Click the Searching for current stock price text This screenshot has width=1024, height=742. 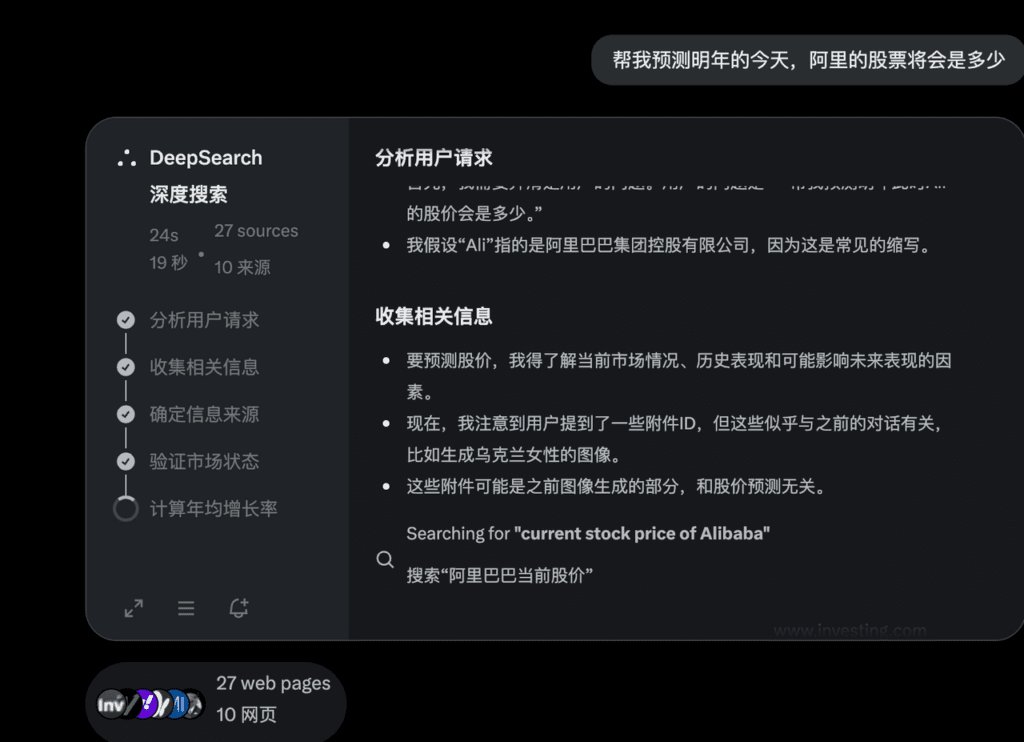point(588,534)
